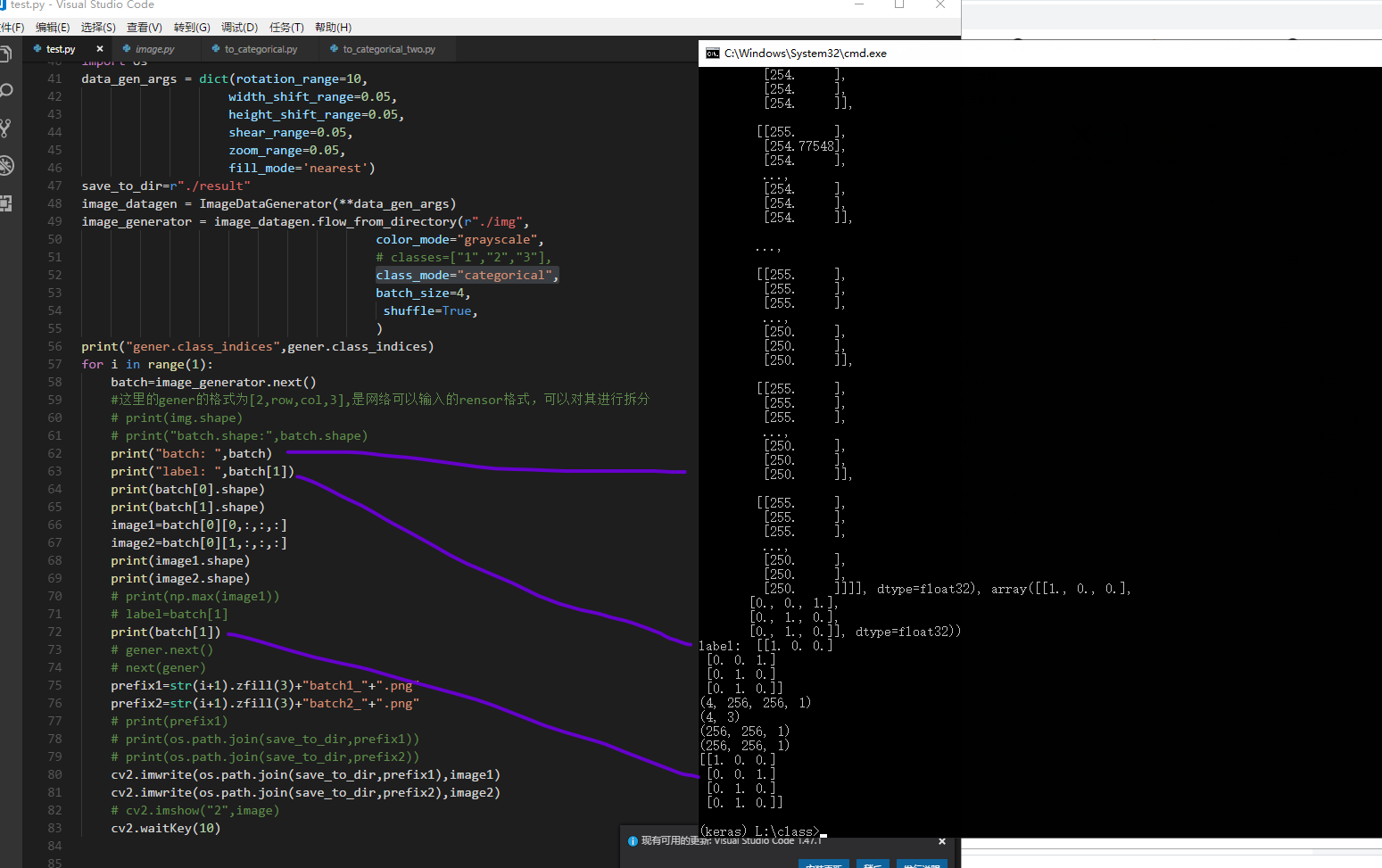The height and width of the screenshot is (868, 1382).
Task: Open the Explorer sidebar icon
Action: pyautogui.click(x=7, y=53)
